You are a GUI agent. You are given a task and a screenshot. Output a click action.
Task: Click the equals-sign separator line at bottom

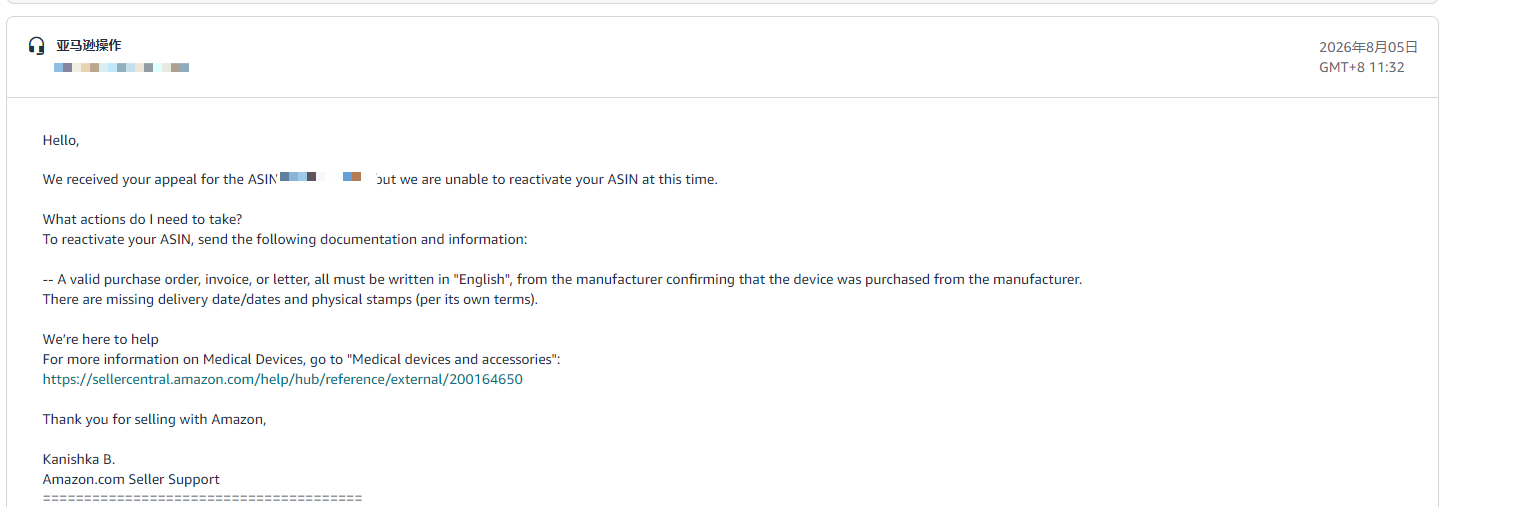click(x=202, y=498)
